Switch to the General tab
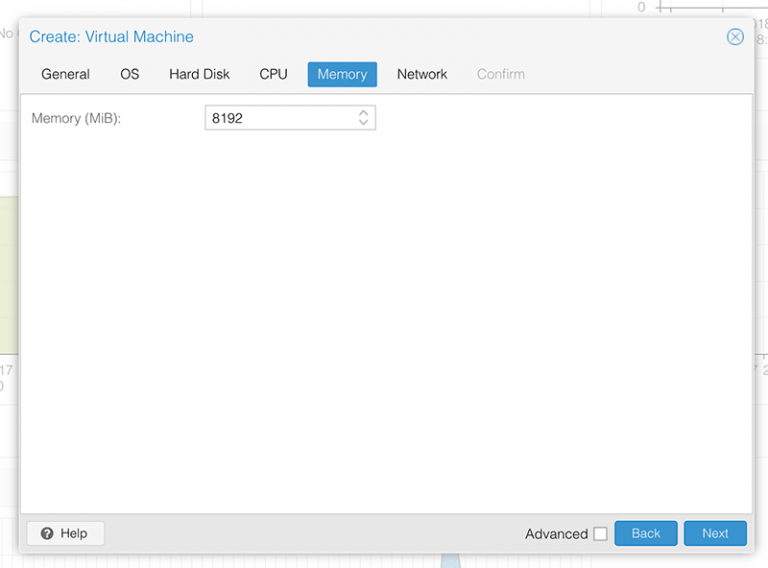This screenshot has width=768, height=568. (65, 74)
